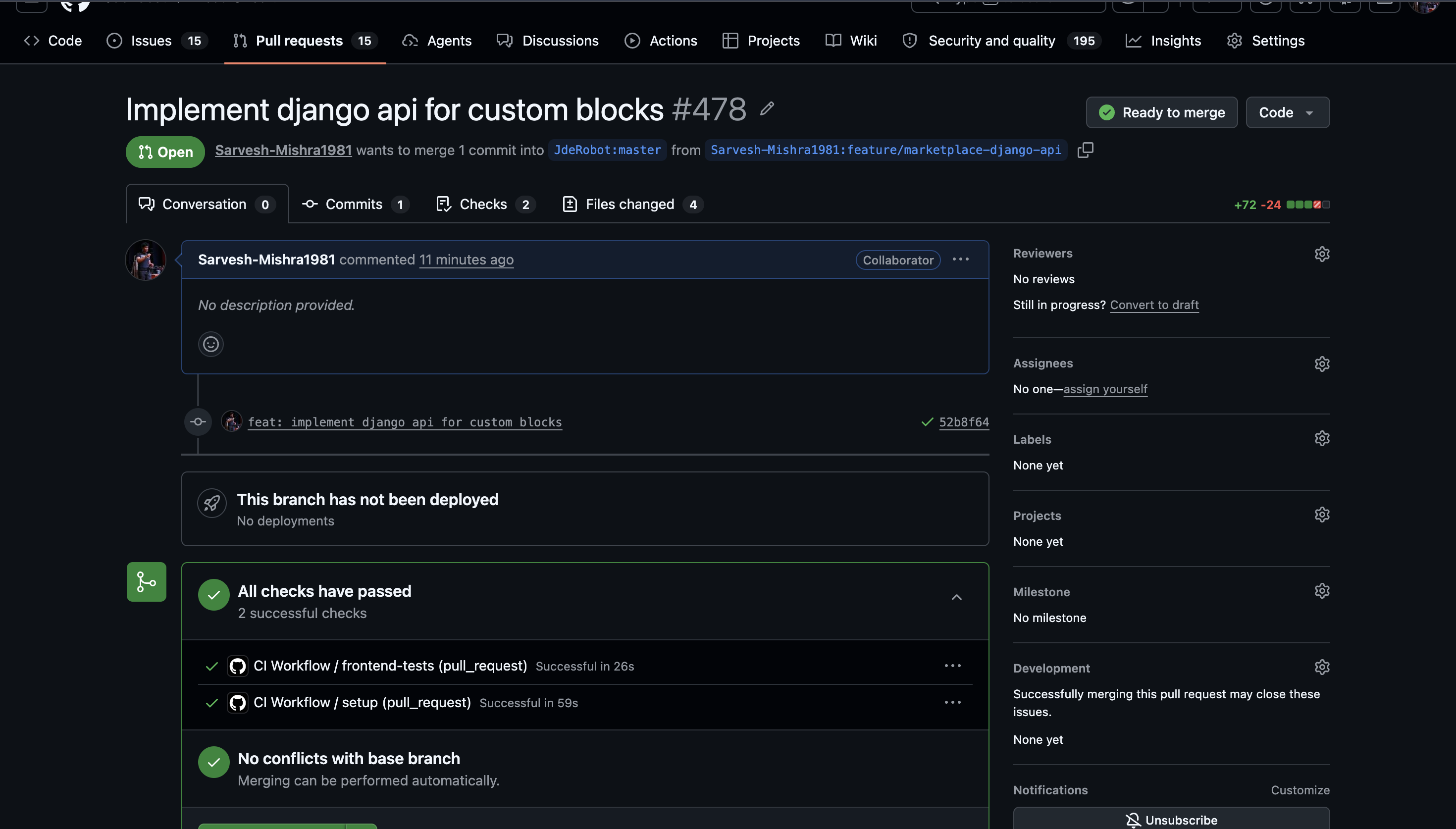Add emoji reaction to the comment
1456x829 pixels.
[210, 344]
